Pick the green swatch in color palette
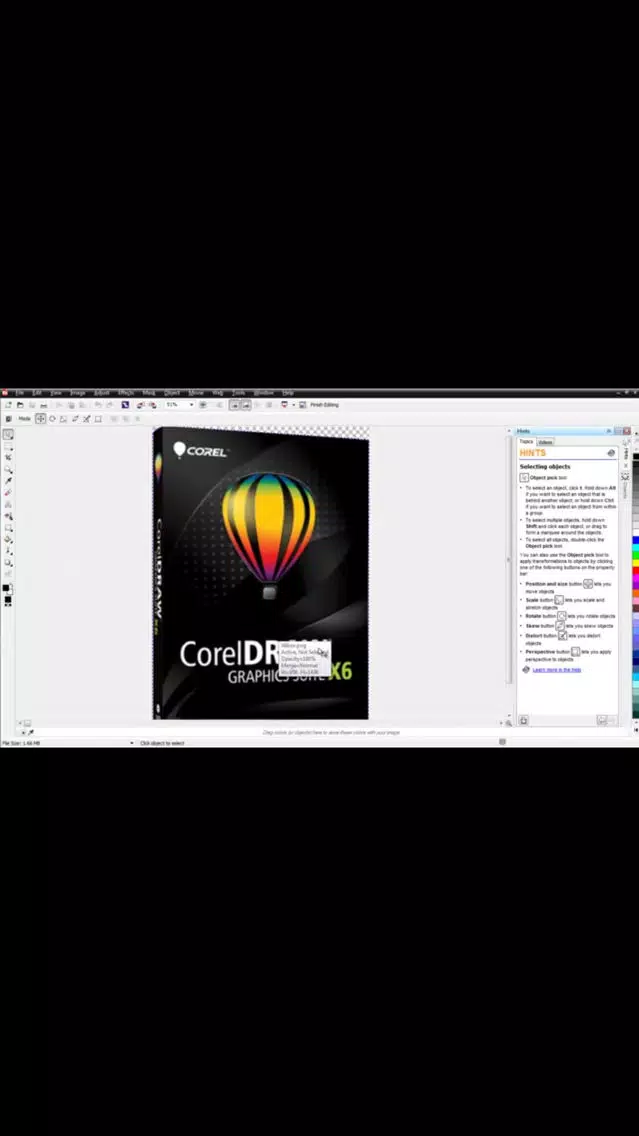The height and width of the screenshot is (1136, 639). click(635, 555)
